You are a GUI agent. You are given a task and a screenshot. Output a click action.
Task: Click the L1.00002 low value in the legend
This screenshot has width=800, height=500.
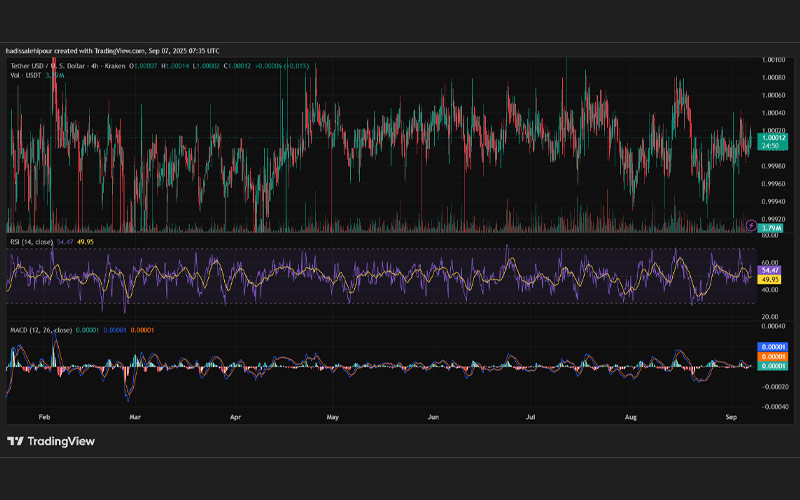pos(206,66)
